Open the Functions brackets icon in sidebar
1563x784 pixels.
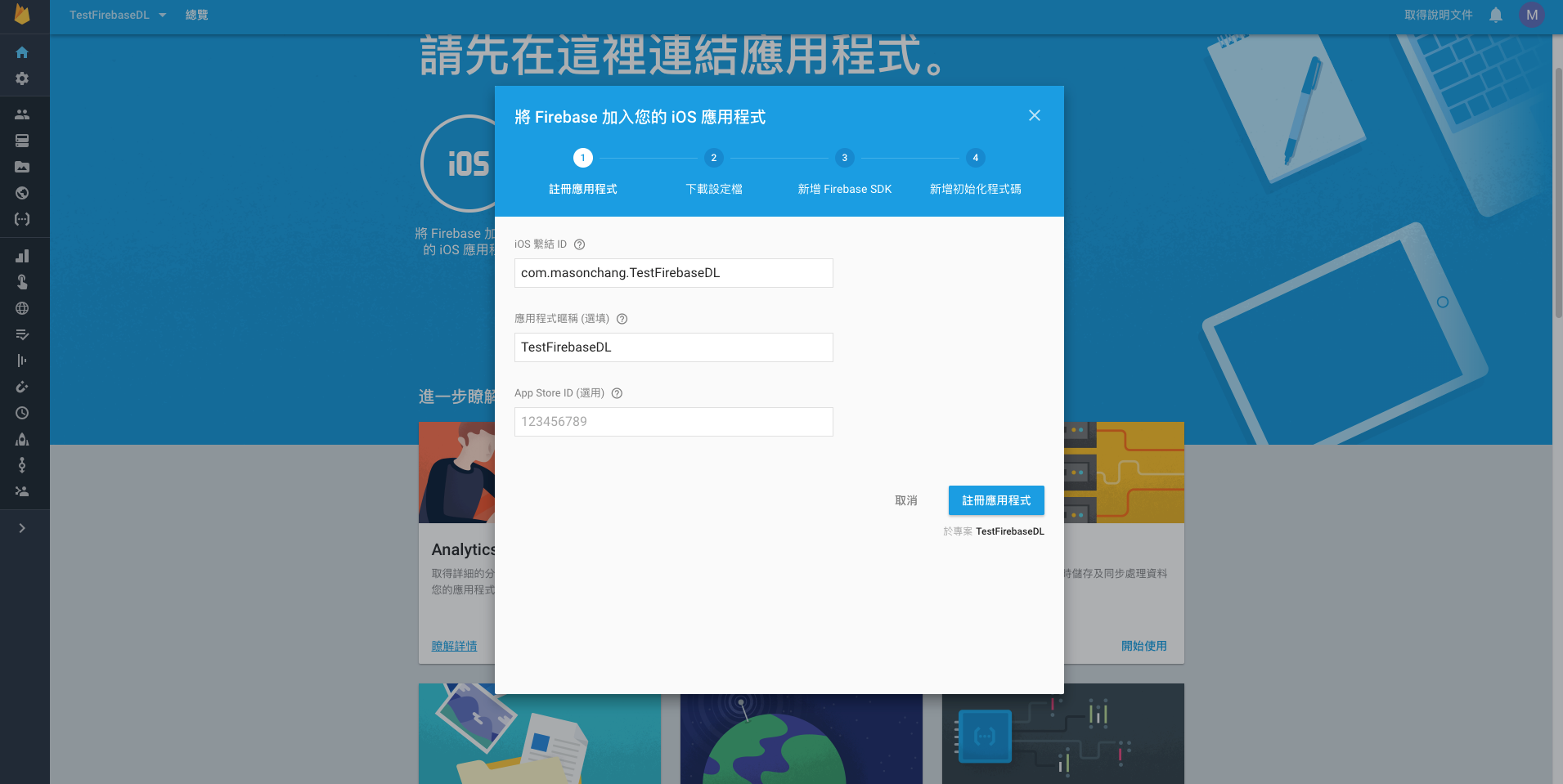pyautogui.click(x=22, y=219)
